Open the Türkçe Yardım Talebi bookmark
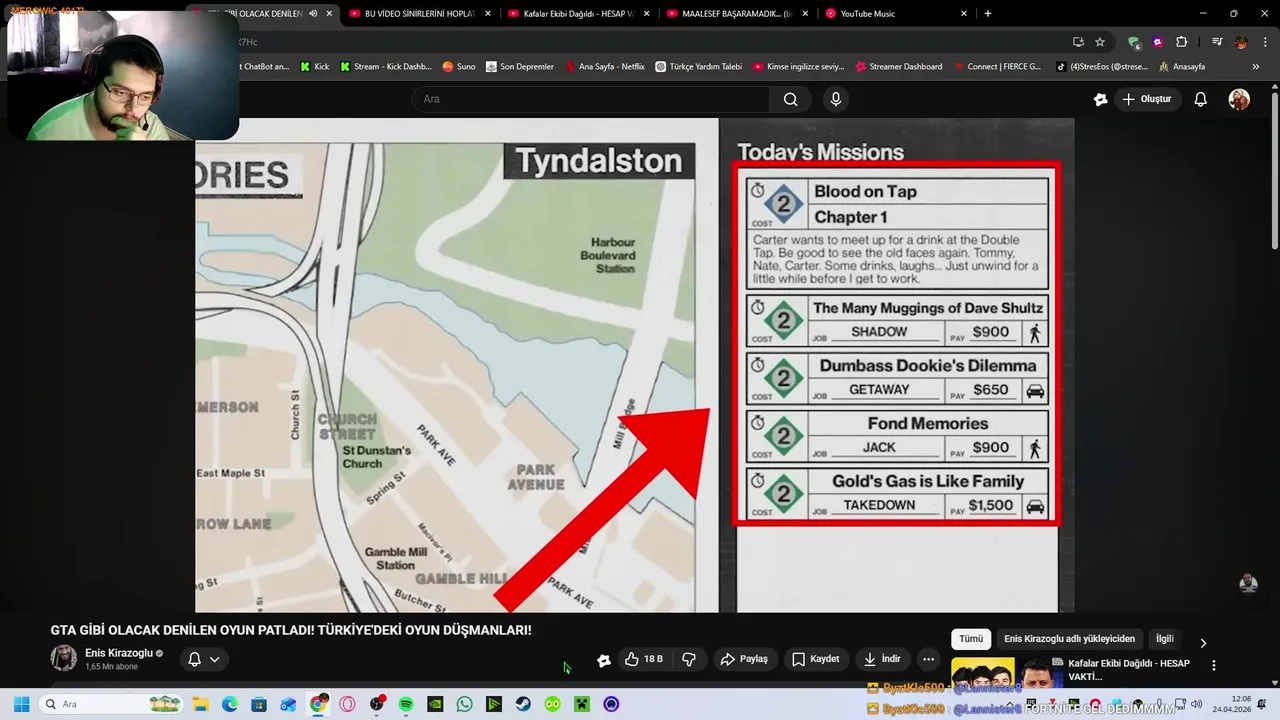1280x720 pixels. pyautogui.click(x=699, y=67)
